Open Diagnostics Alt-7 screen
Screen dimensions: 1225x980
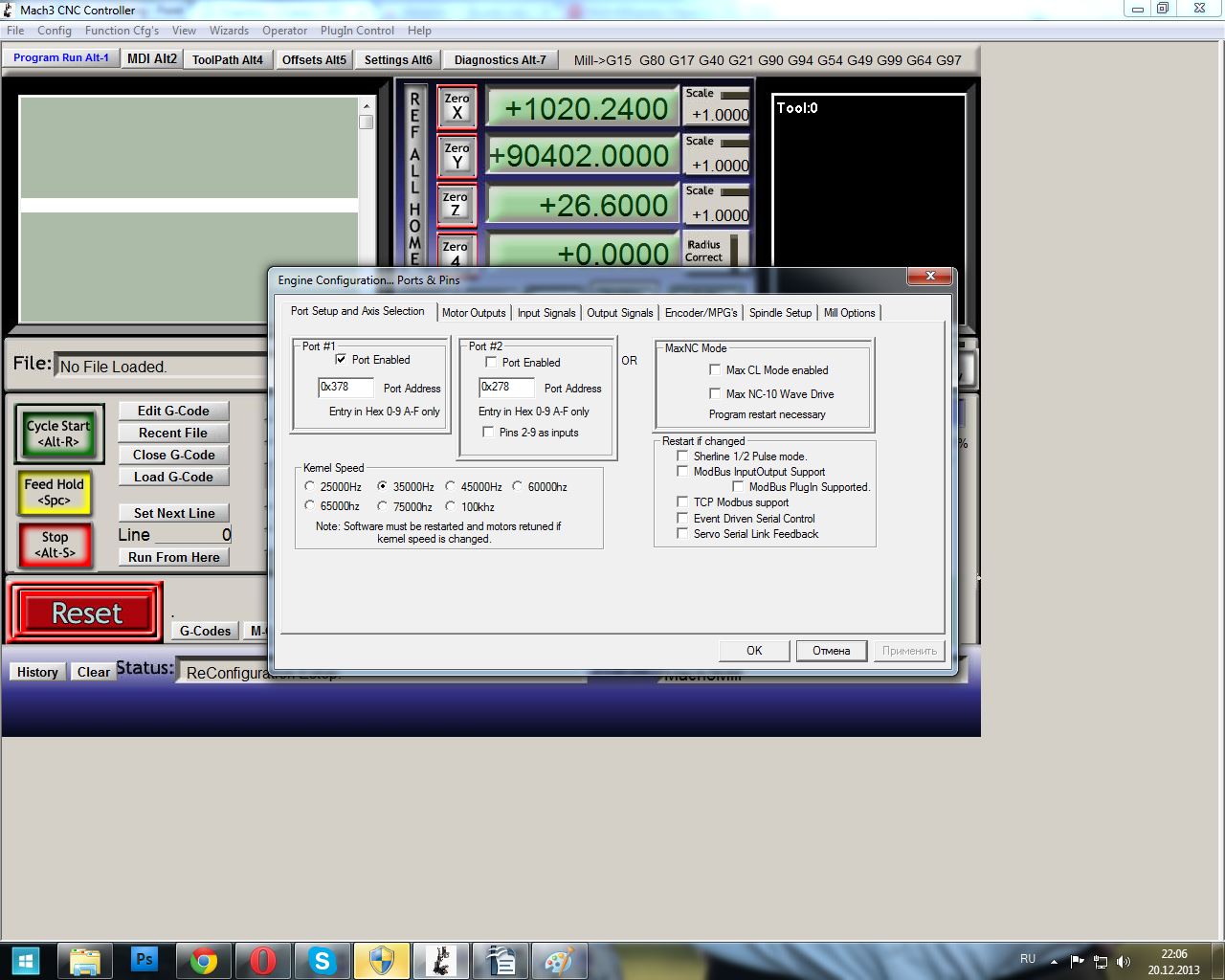coord(501,59)
